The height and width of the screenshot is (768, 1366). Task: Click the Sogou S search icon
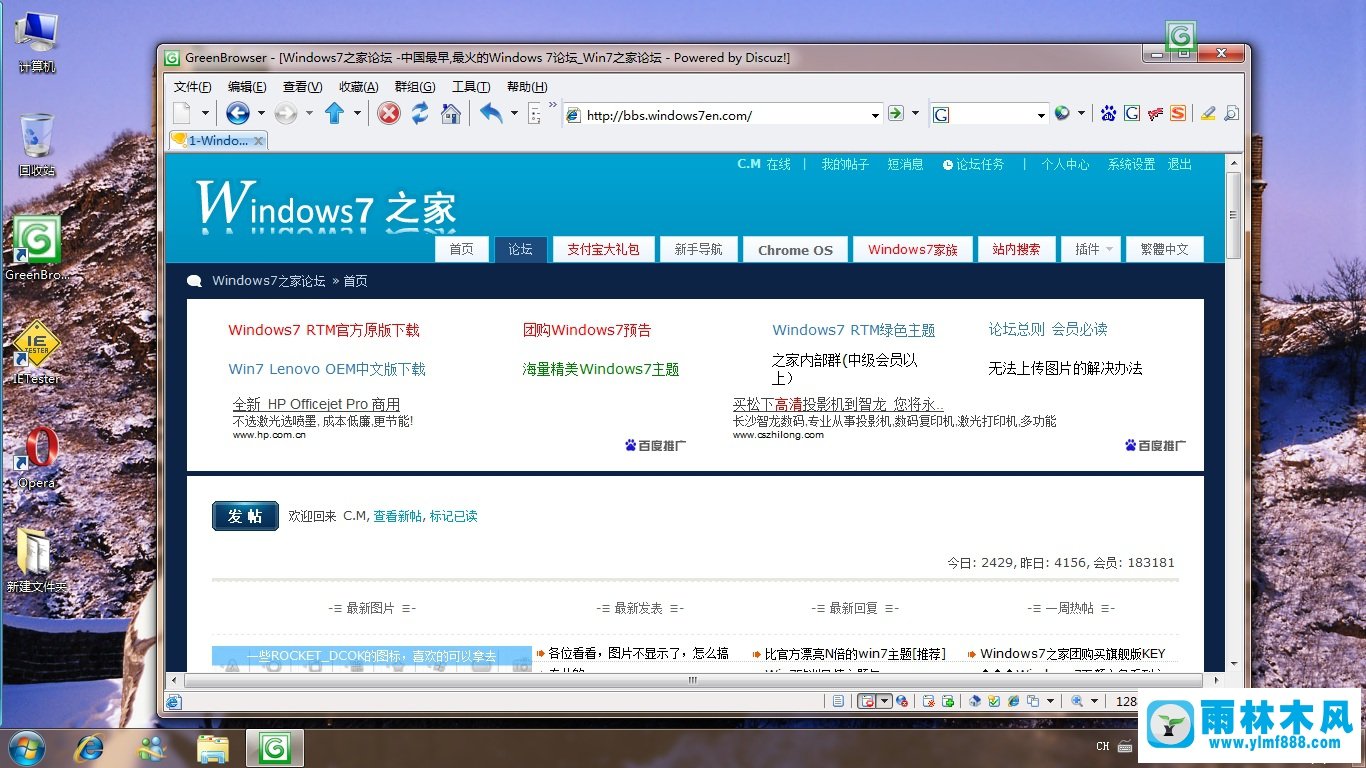[1178, 114]
